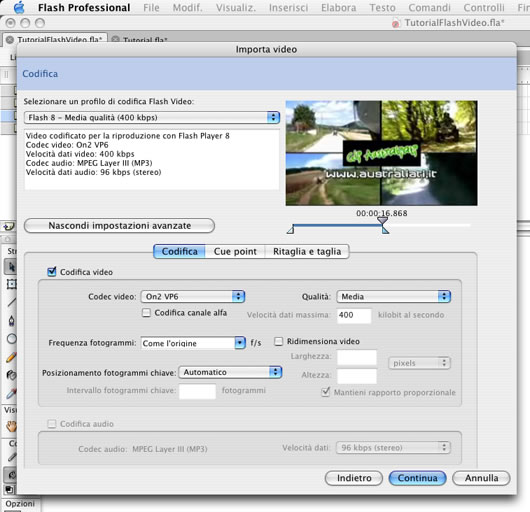The width and height of the screenshot is (530, 512).
Task: Select the Hand tool in the tools panel
Action: 11,426
